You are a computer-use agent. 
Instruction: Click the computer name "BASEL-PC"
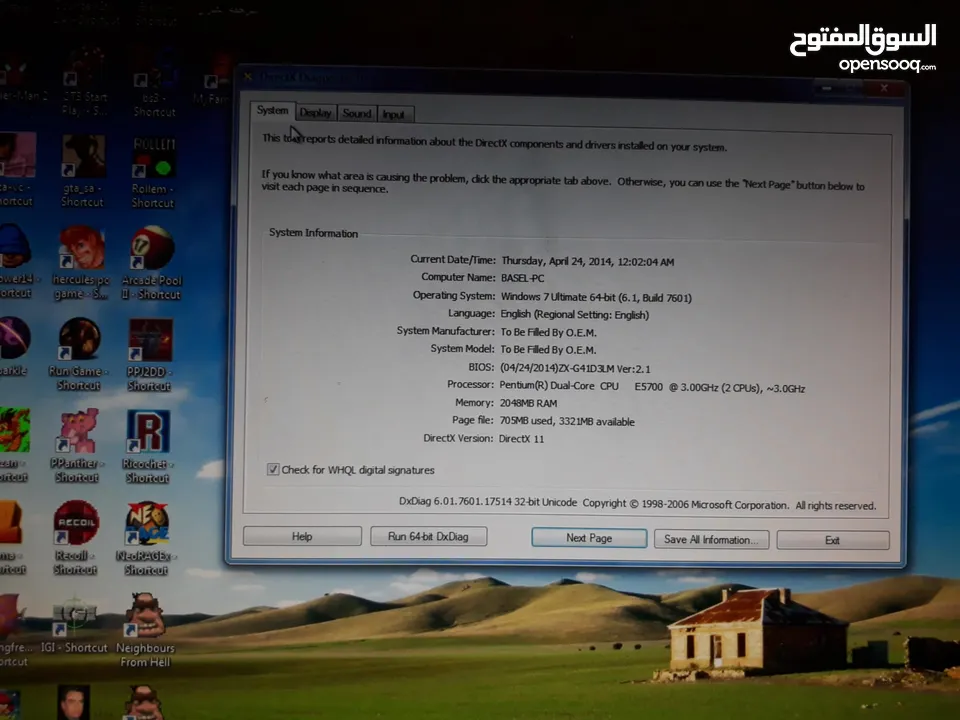522,278
